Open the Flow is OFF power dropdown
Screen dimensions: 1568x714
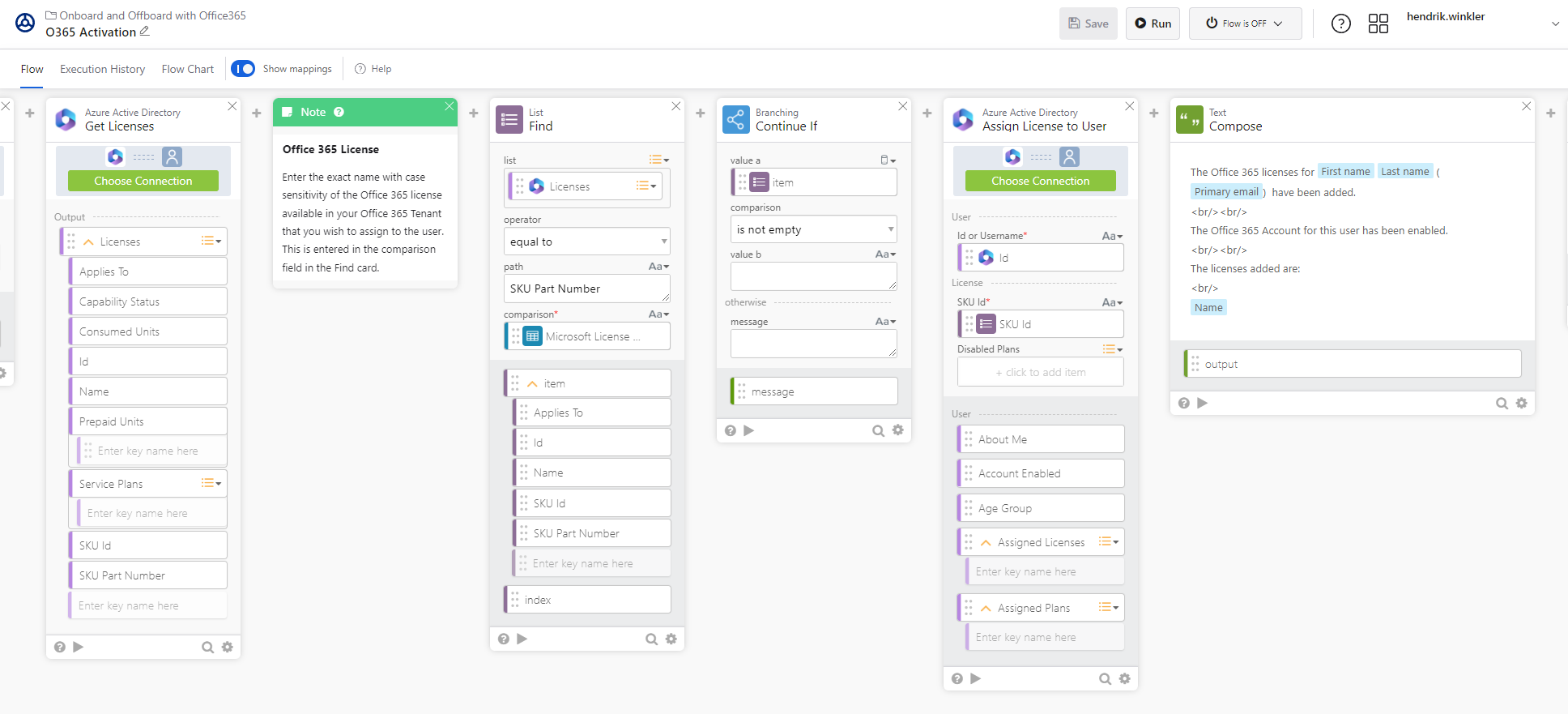click(1245, 24)
